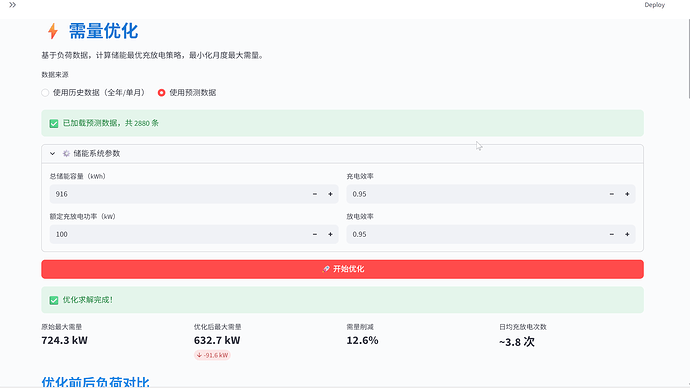Click the 12.6% 需量削减 value
This screenshot has height=388, width=690.
point(362,340)
